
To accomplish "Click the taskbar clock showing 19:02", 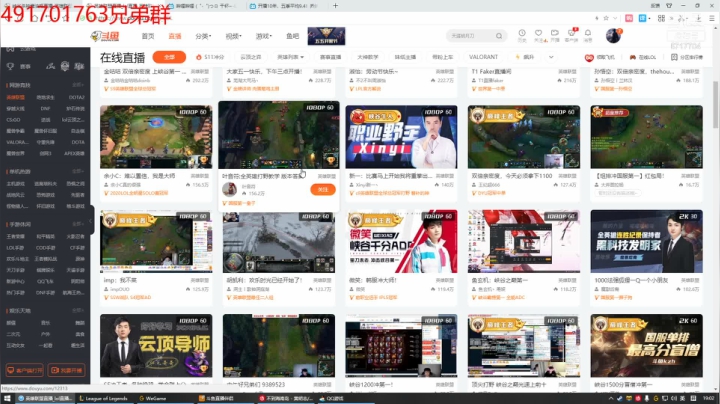I will point(709,398).
